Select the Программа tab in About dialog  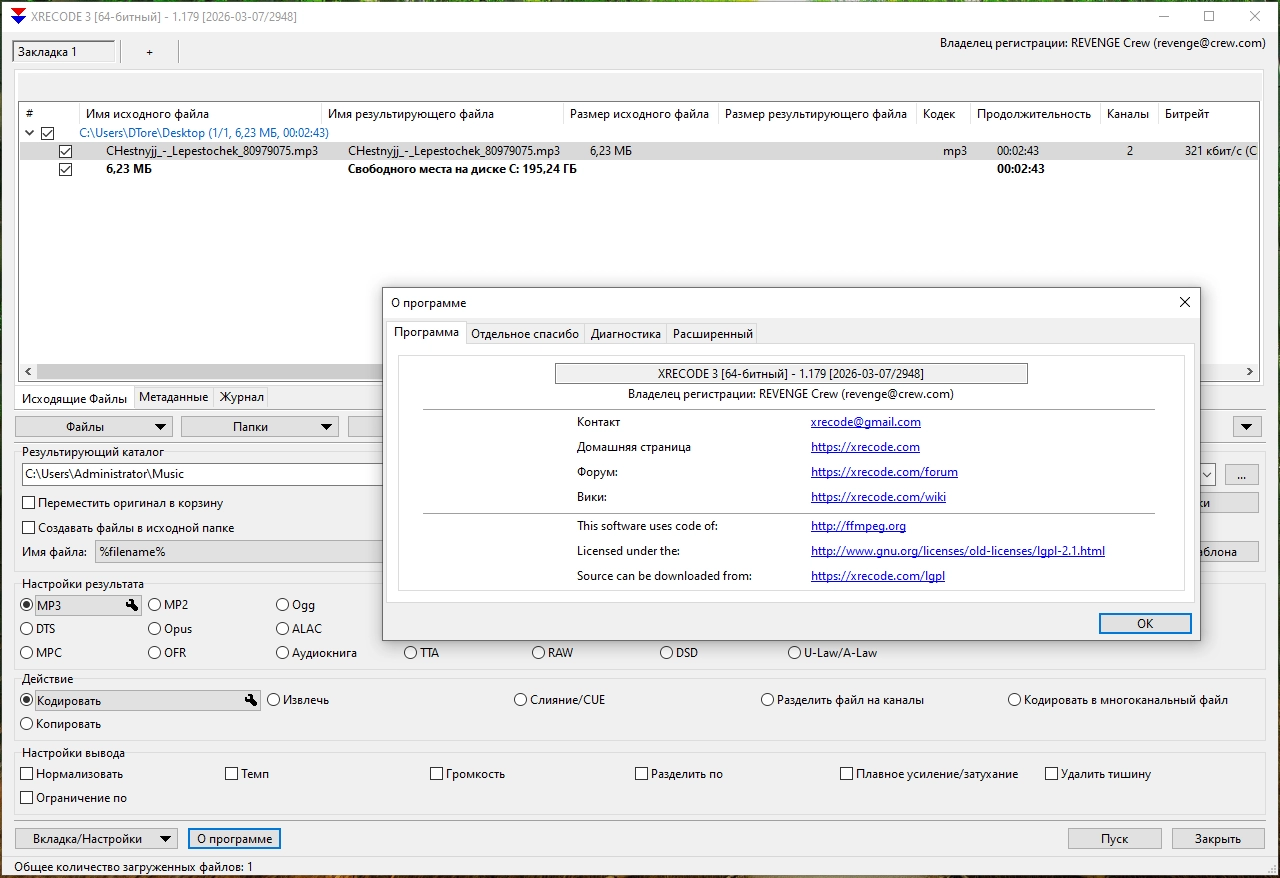pos(426,332)
